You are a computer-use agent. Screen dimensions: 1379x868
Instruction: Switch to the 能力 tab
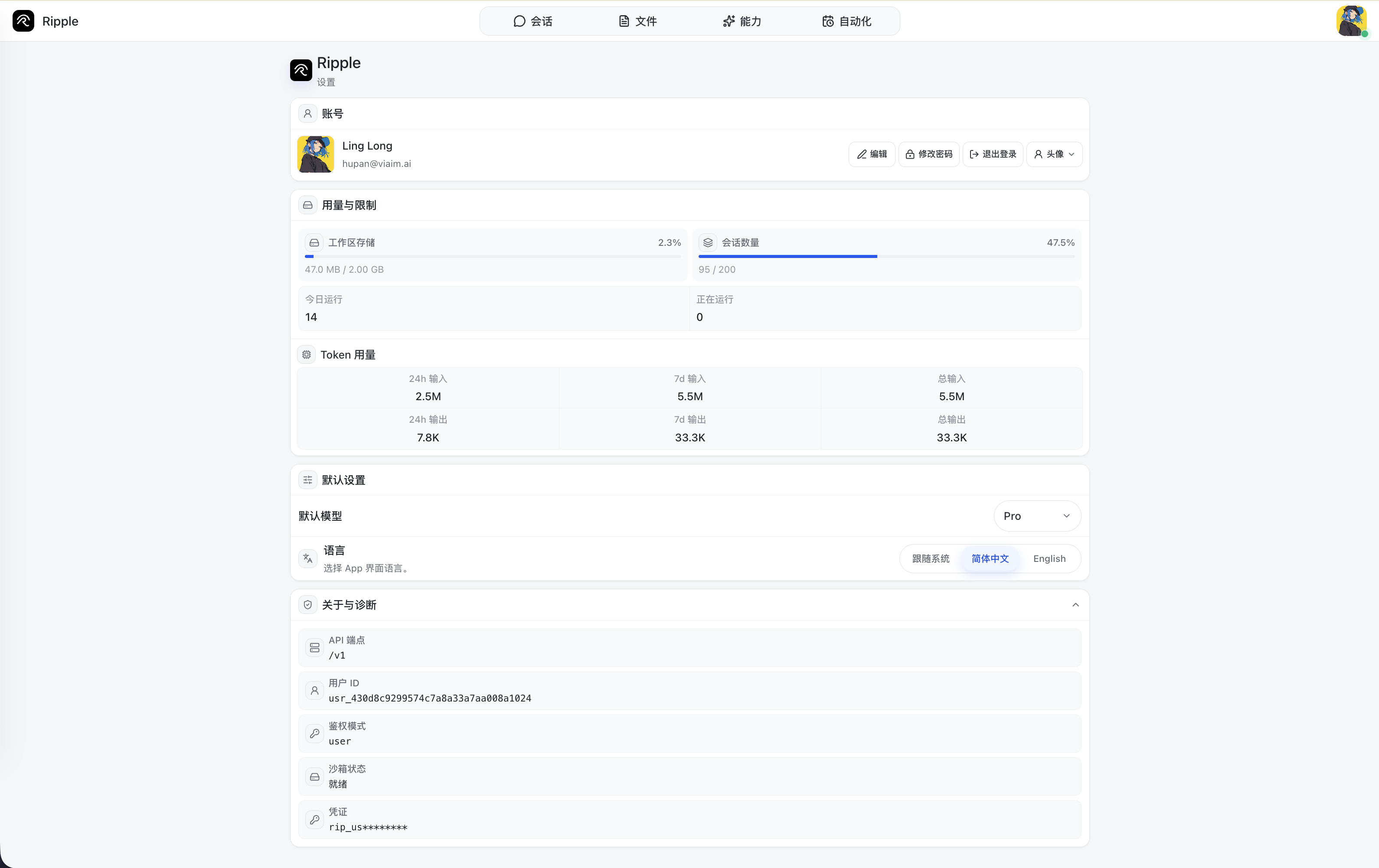coord(742,21)
